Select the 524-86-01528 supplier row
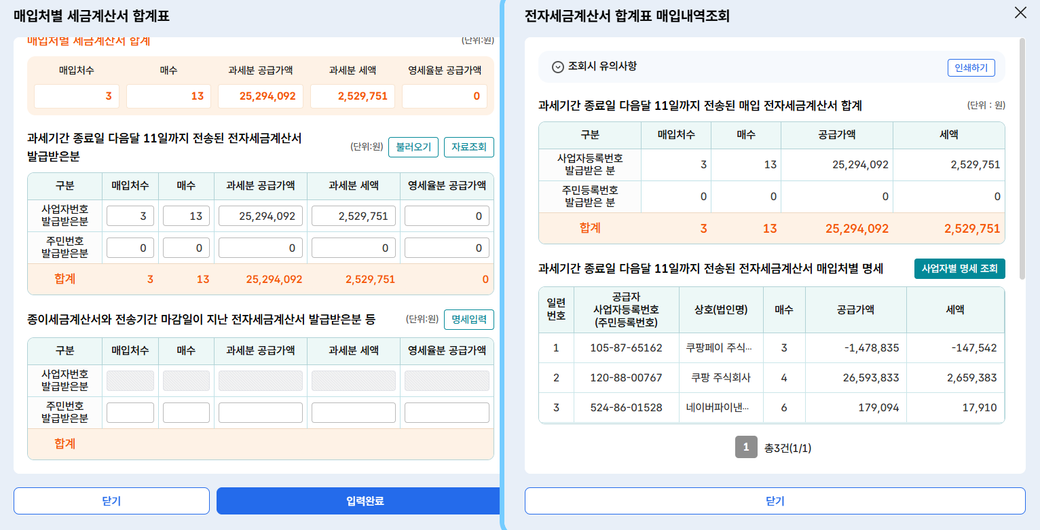Screen dimensions: 1040x530 point(627,408)
